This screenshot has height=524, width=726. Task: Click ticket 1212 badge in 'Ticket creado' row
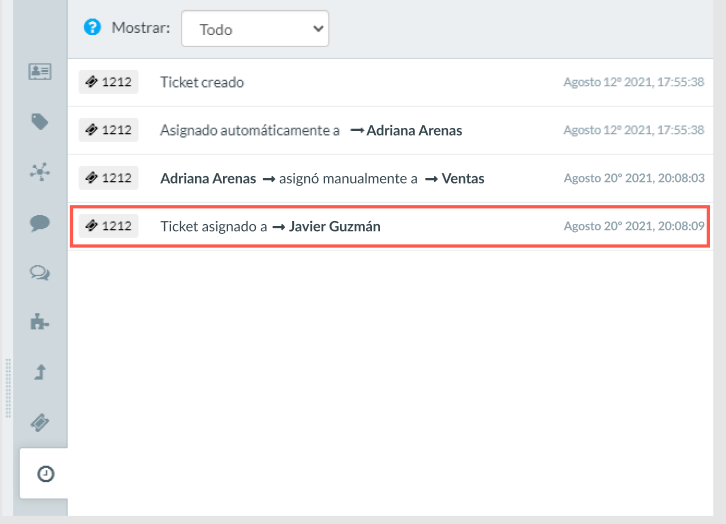pos(108,82)
